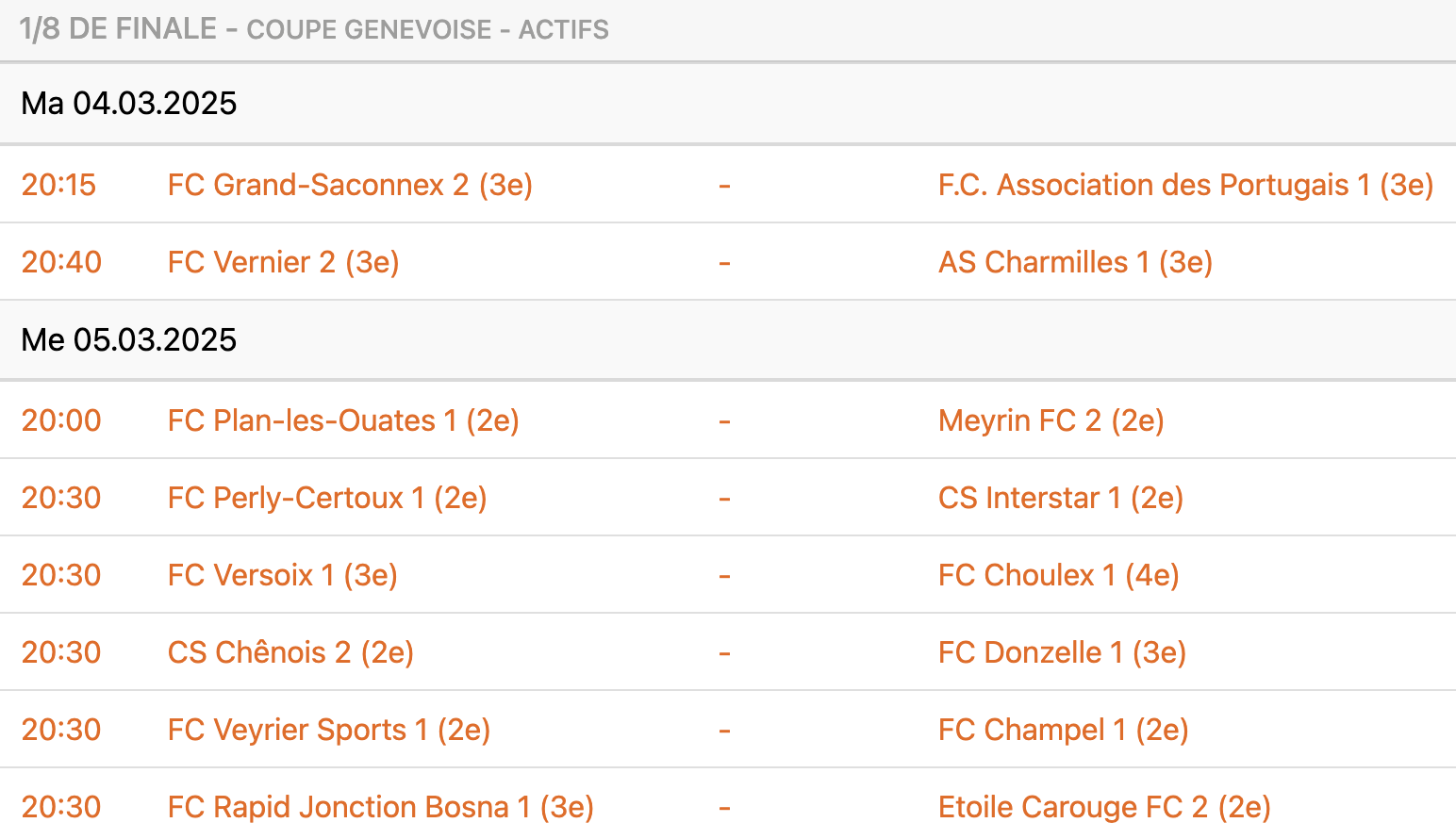Select Etoile Carouge FC 2 link
The height and width of the screenshot is (839, 1456).
click(1104, 807)
